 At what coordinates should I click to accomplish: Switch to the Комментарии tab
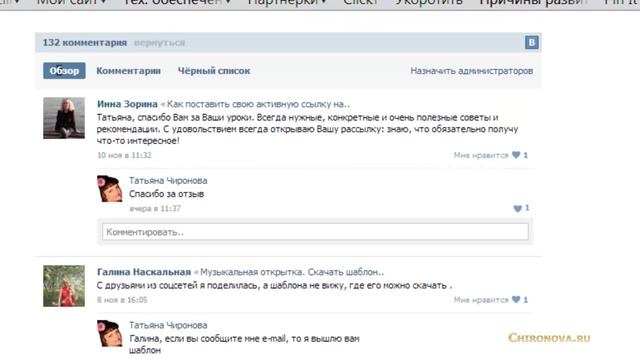coord(128,71)
